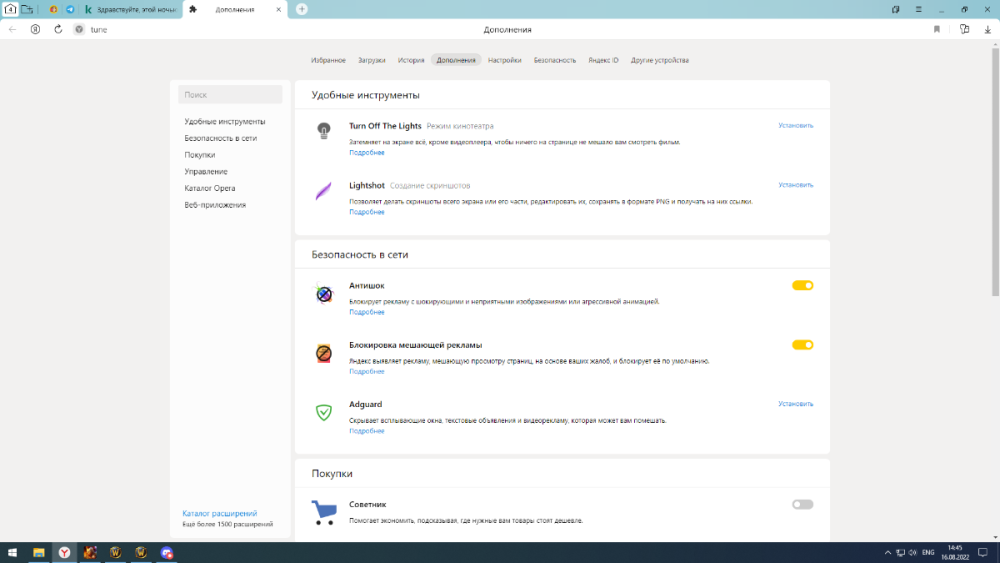Click the Yandex Browser taskbar icon
This screenshot has width=1000, height=563.
64,553
